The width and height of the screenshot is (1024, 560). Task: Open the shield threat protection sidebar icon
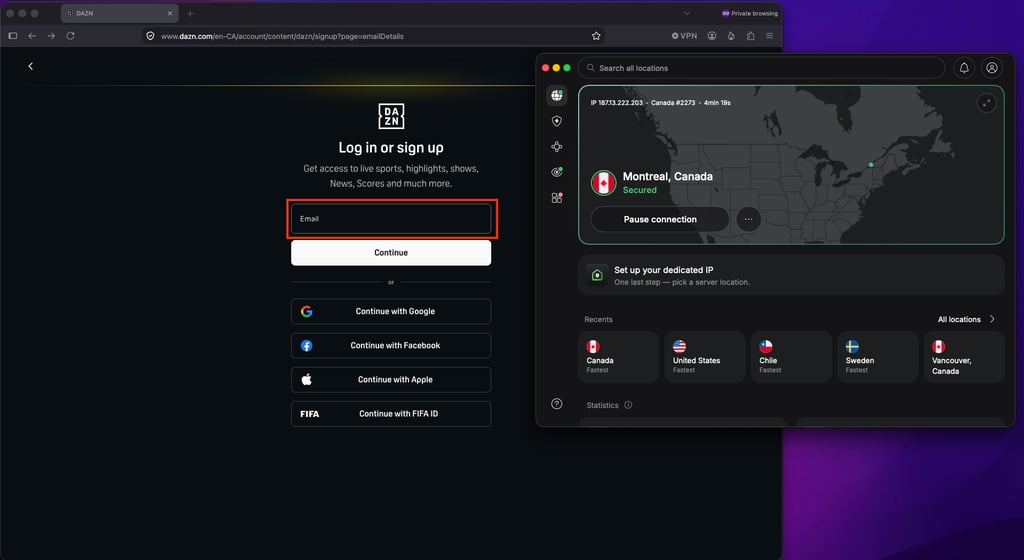(x=556, y=121)
